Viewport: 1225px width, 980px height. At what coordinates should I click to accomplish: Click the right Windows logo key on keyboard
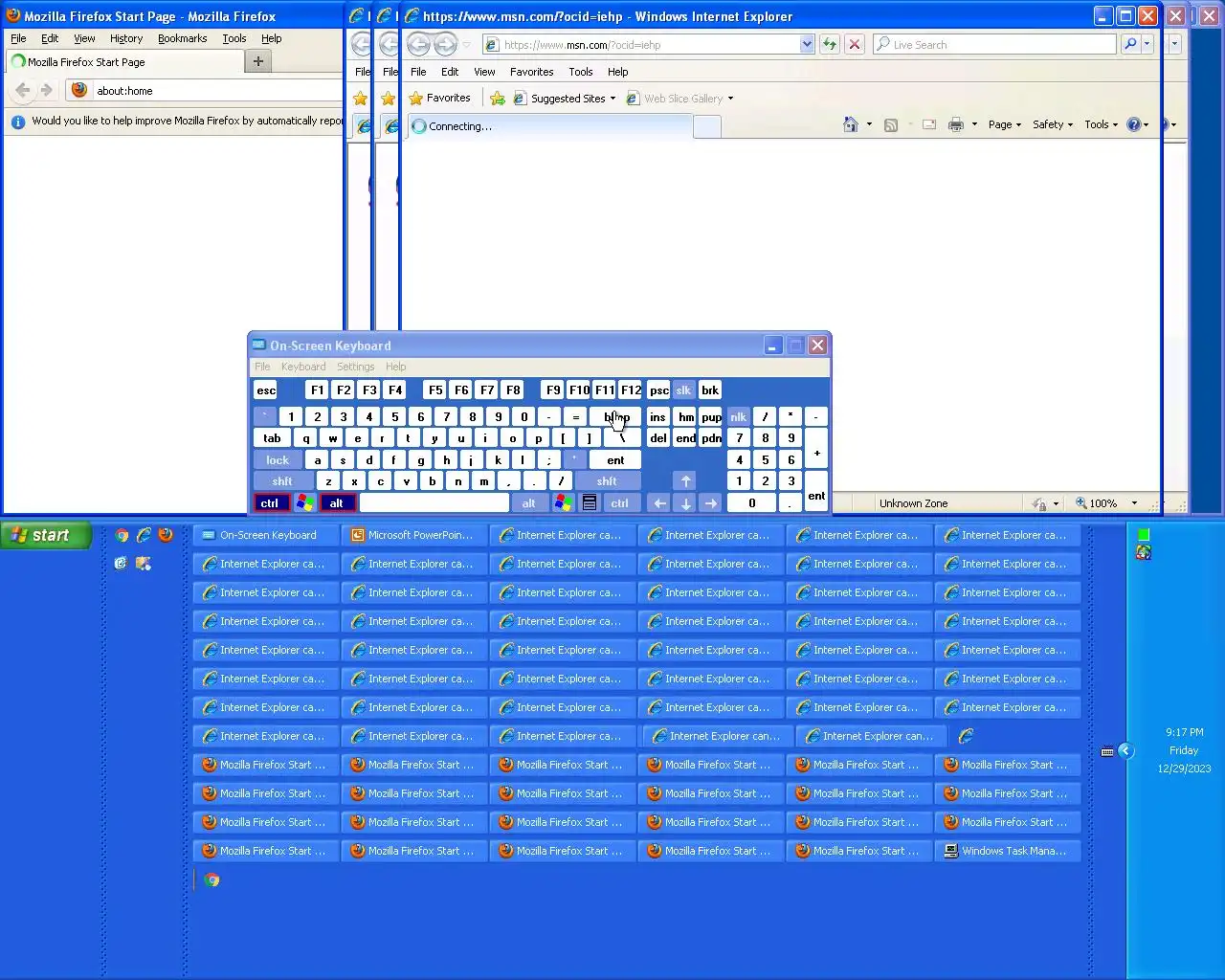click(x=563, y=502)
